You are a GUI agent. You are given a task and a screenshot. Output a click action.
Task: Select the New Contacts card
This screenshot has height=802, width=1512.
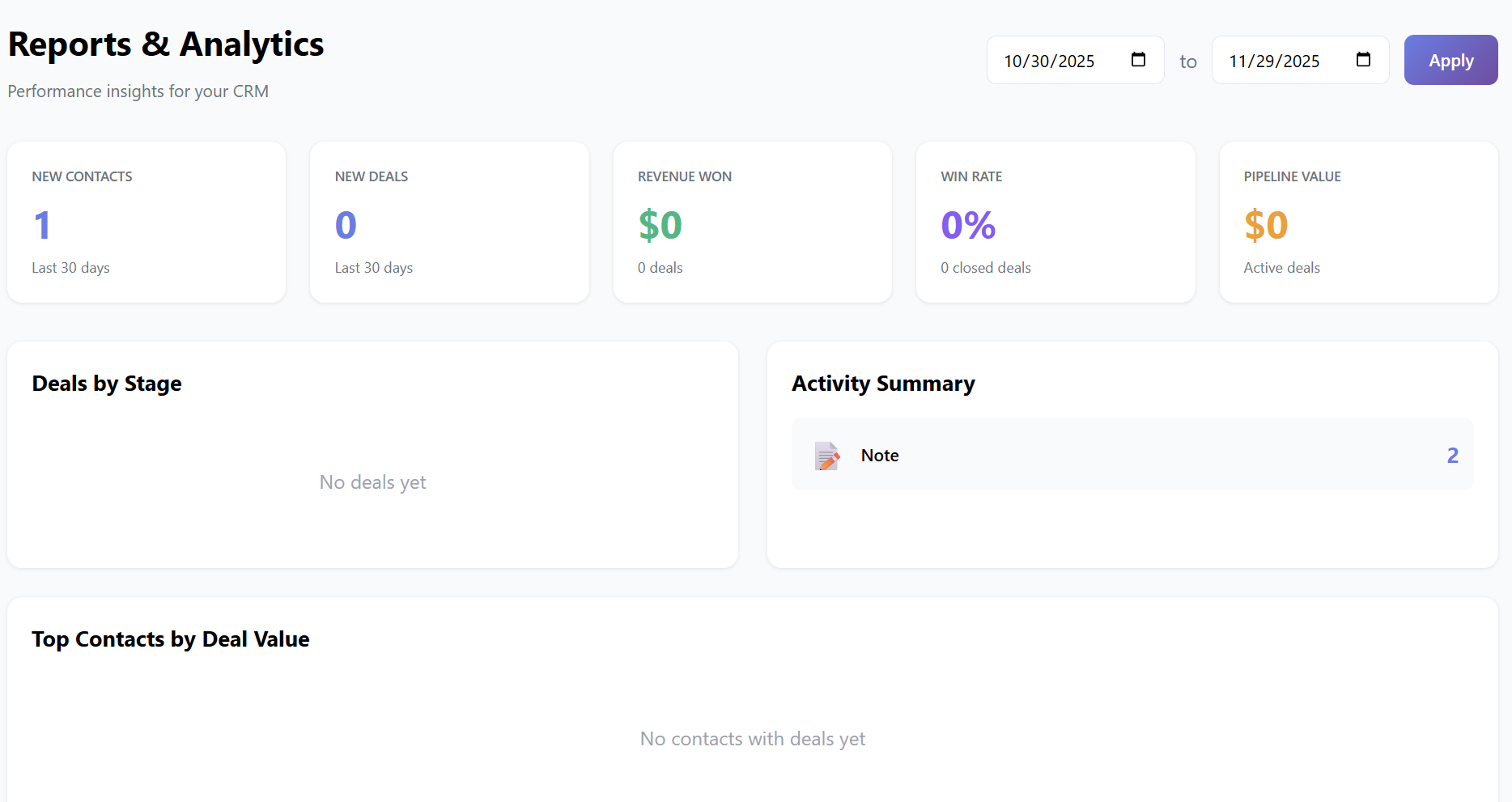point(147,223)
